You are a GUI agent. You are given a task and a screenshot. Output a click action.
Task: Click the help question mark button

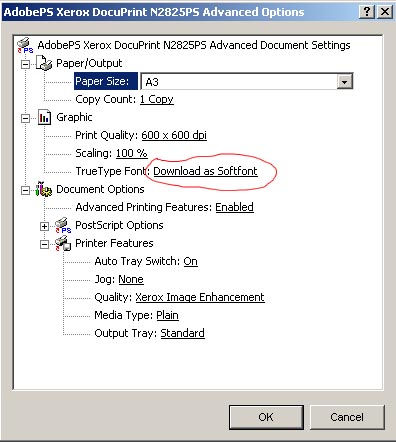367,12
